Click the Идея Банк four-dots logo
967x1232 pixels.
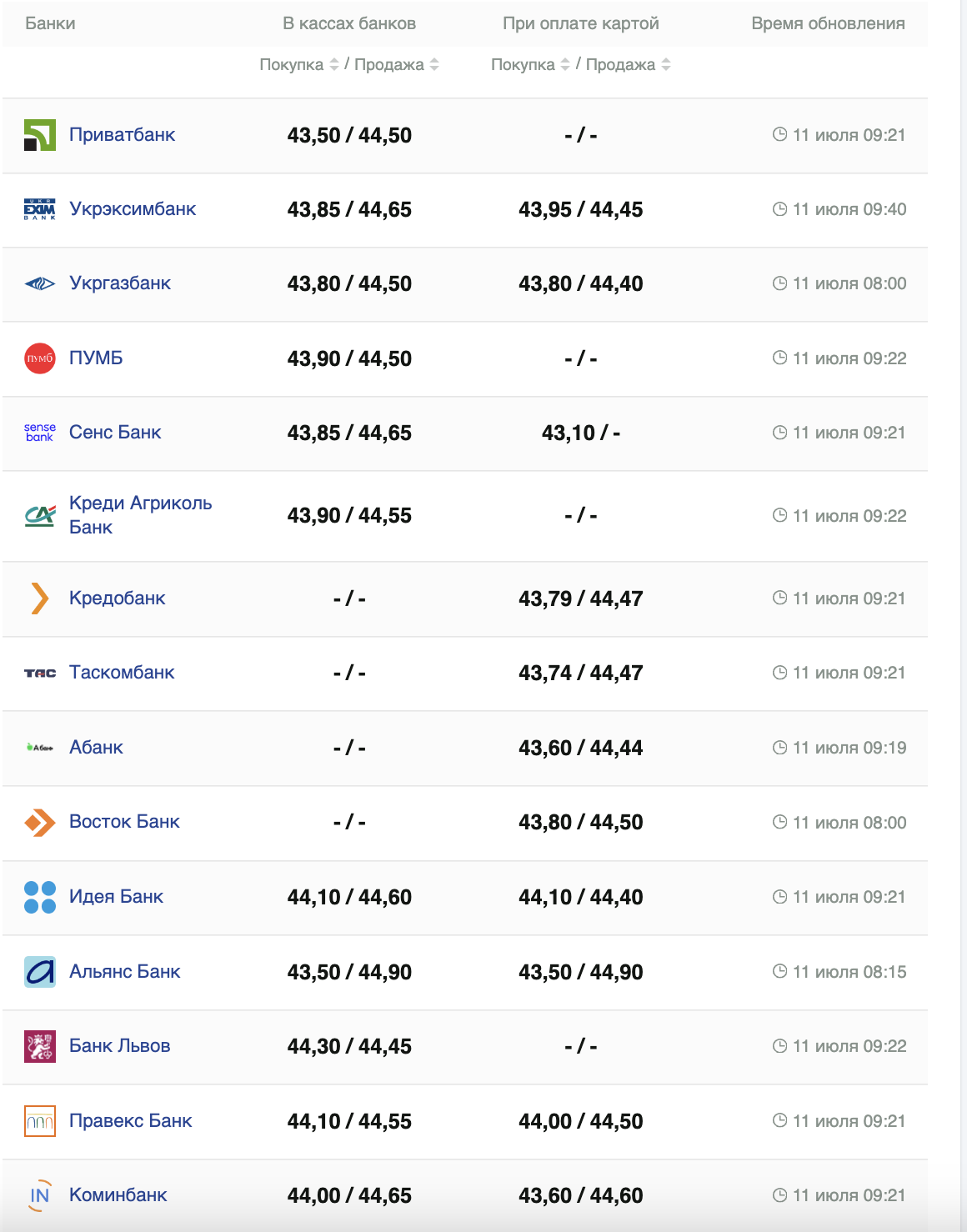pyautogui.click(x=40, y=897)
